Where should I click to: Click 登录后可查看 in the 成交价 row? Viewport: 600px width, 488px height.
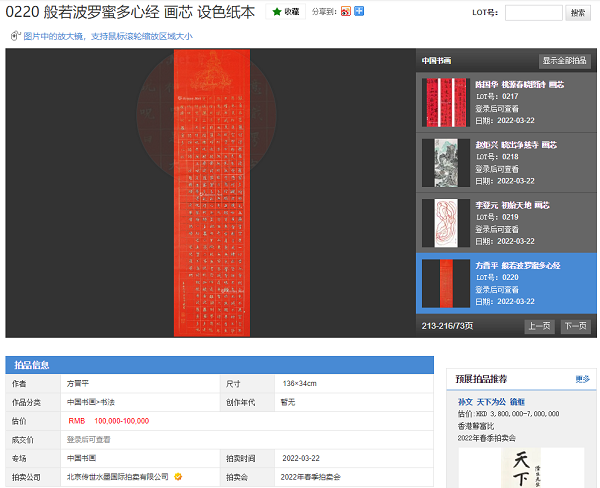click(88, 439)
